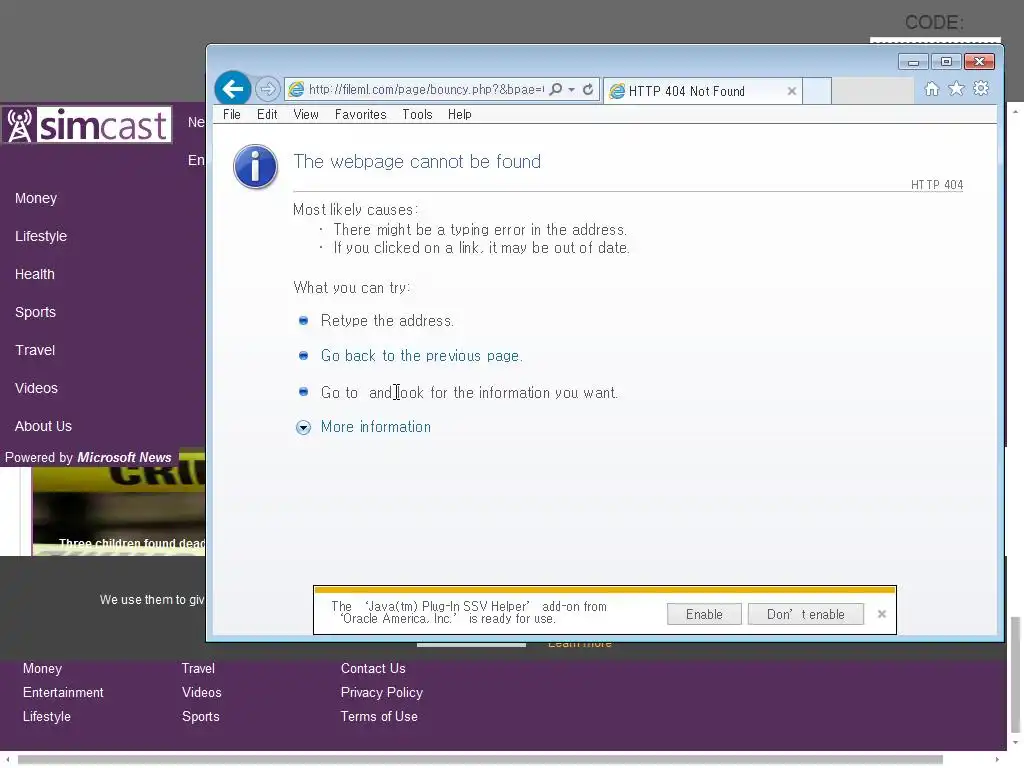Click the Refresh page icon
The height and width of the screenshot is (768, 1024).
[588, 89]
